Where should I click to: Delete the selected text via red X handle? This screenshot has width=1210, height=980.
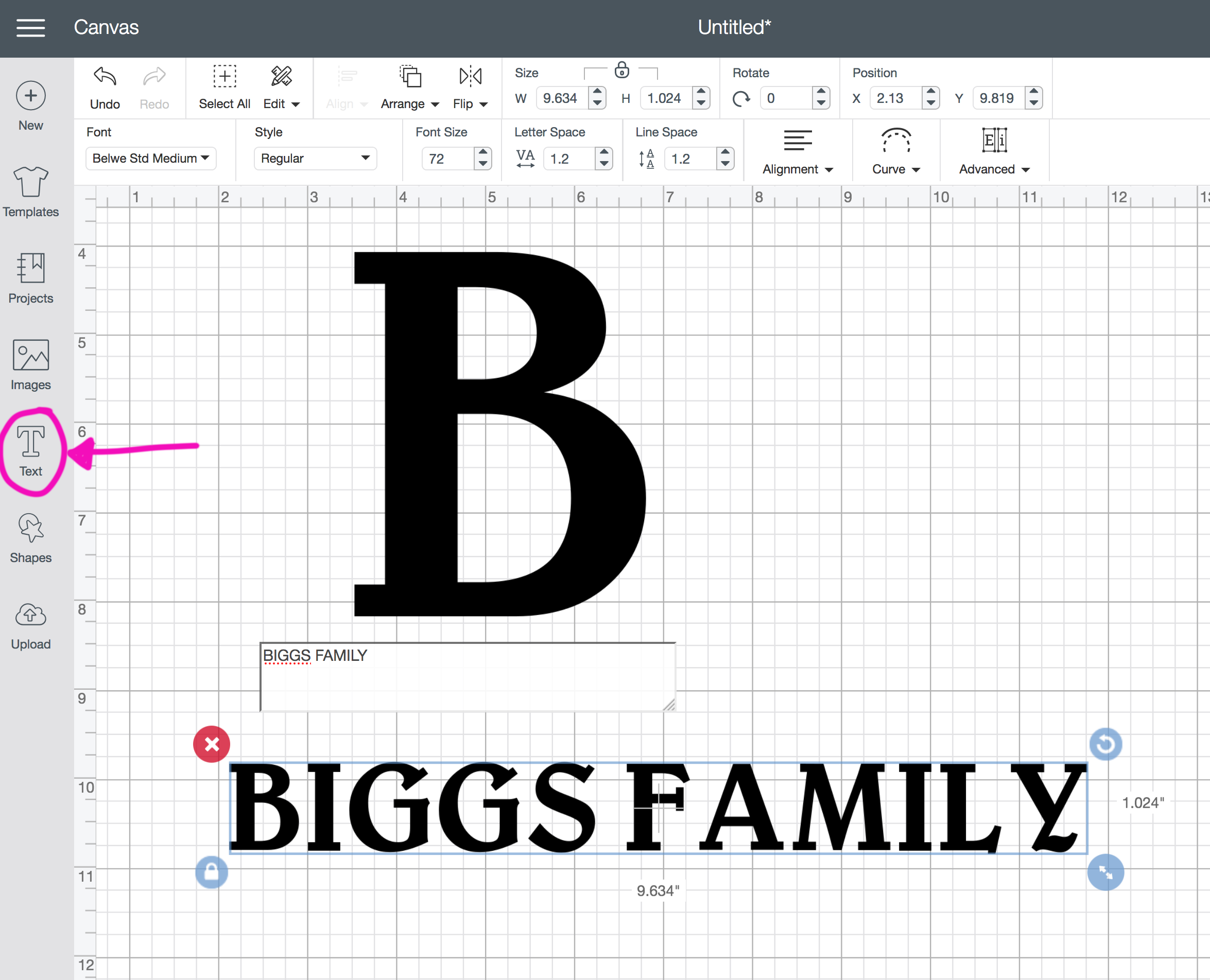211,744
